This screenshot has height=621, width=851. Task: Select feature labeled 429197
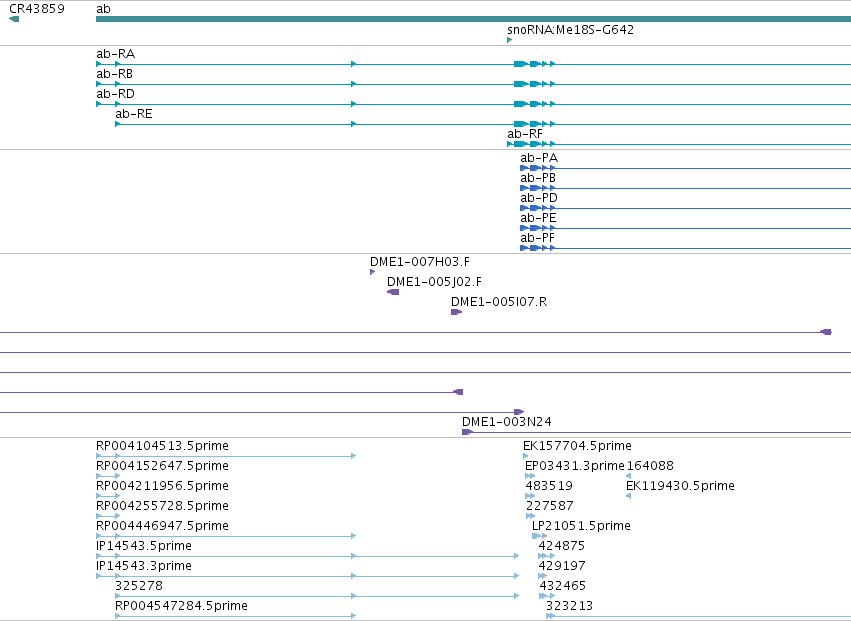pos(562,566)
